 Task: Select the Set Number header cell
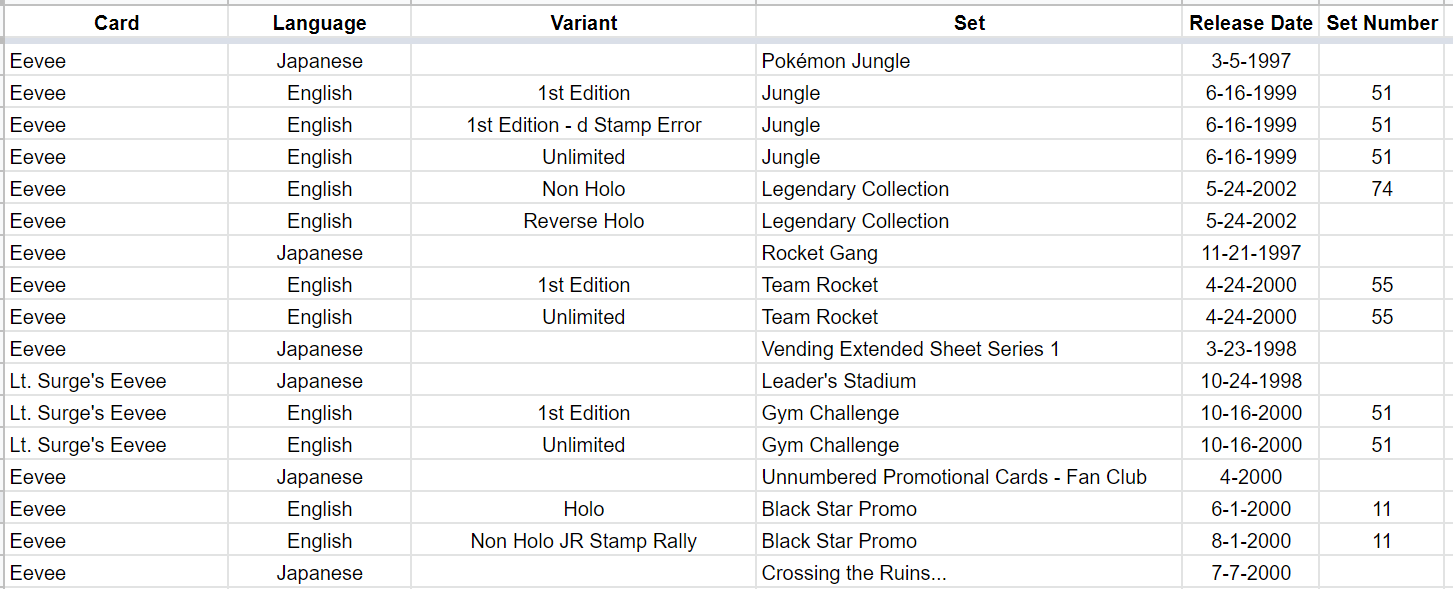tap(1382, 23)
